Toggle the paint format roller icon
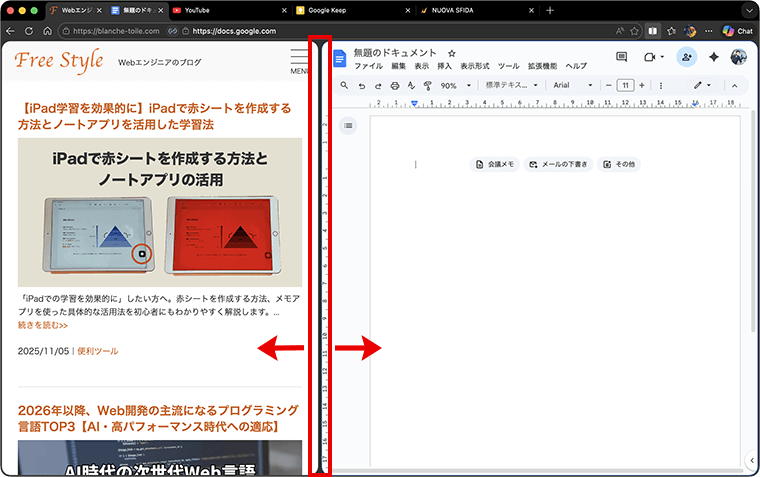 (428, 86)
